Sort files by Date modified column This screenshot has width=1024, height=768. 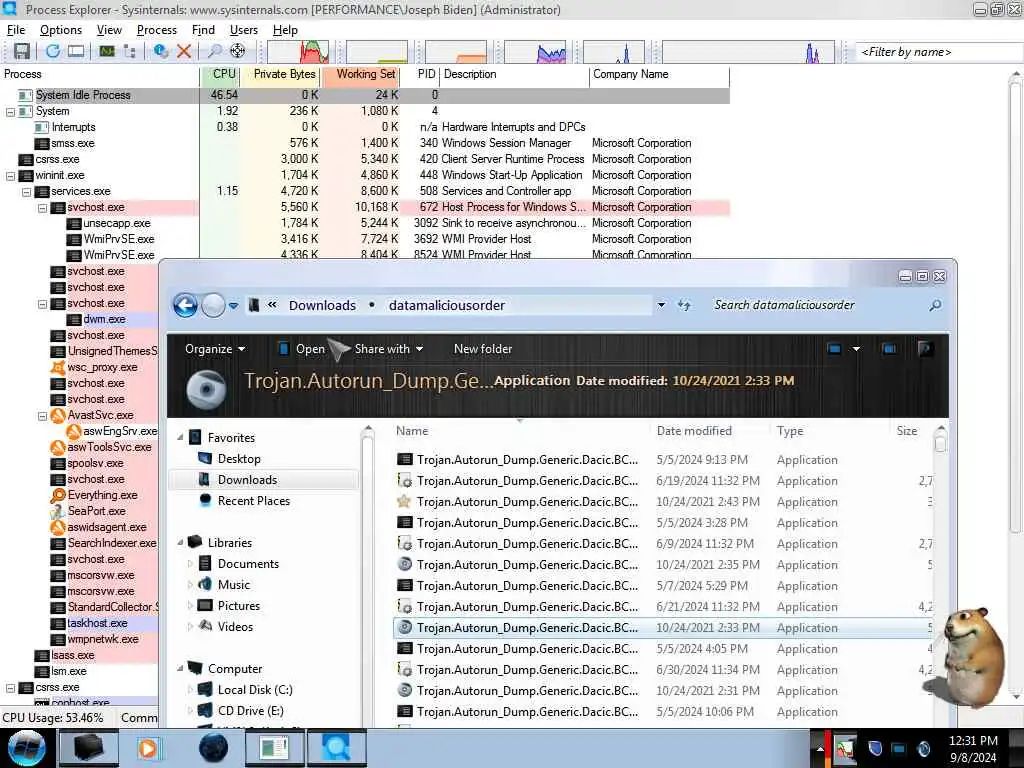click(x=694, y=431)
